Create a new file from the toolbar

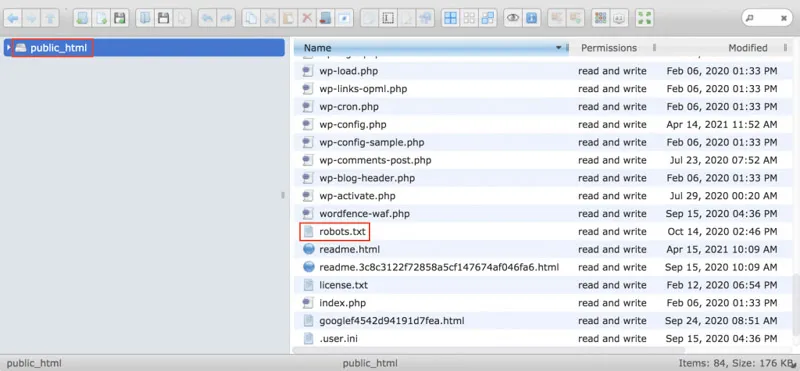pos(101,19)
